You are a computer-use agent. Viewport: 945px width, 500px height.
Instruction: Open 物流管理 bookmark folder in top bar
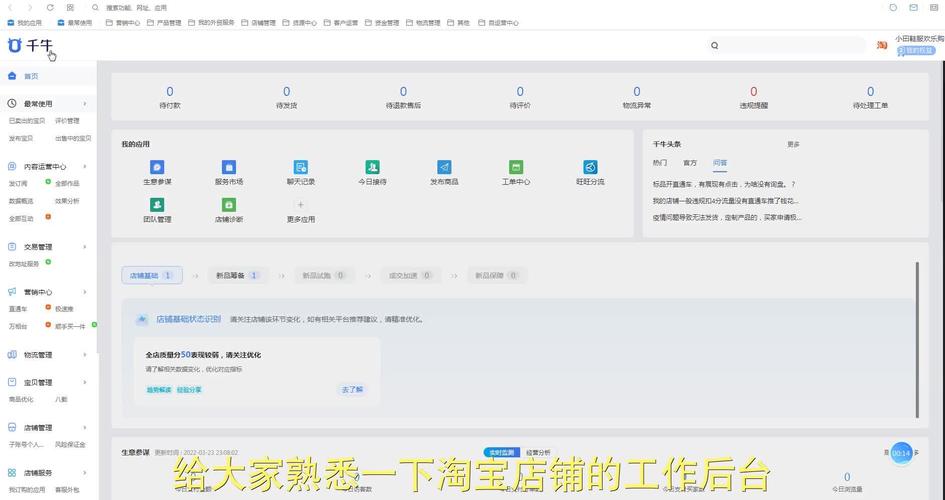click(423, 22)
